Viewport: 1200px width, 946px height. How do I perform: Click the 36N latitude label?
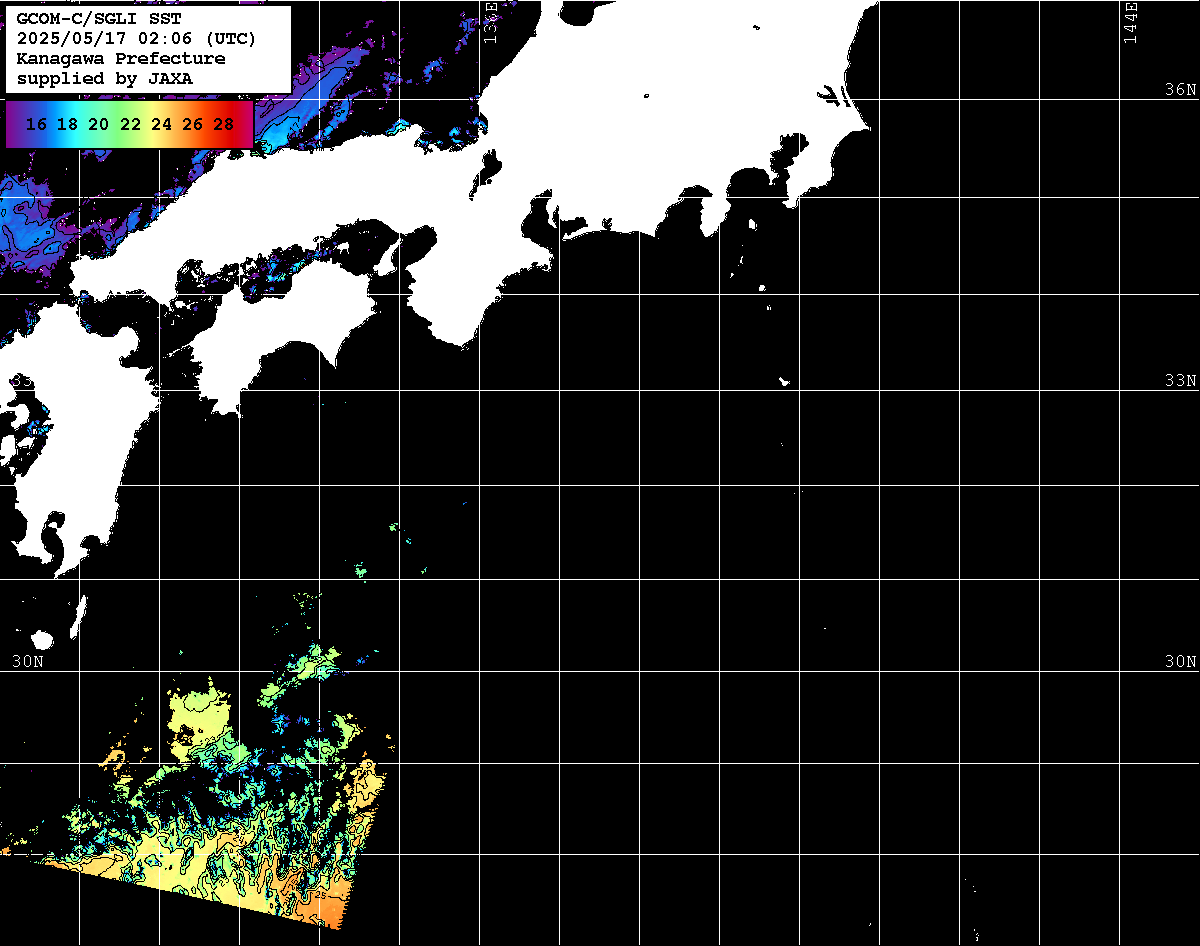tap(1180, 89)
